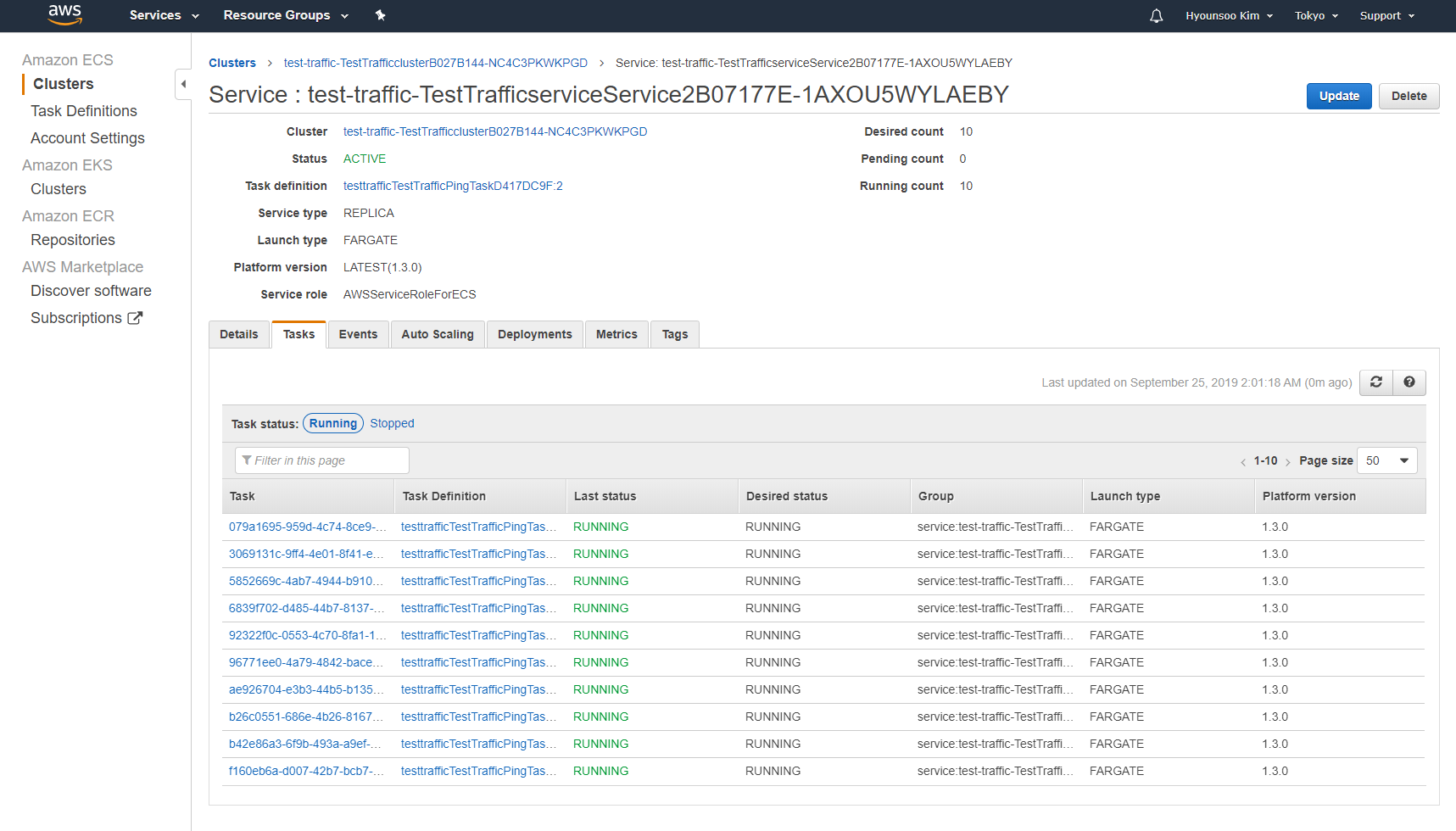Open task 92322f0c-0553-4c70-8fa1
Screen dimensions: 1456x831
tap(307, 635)
